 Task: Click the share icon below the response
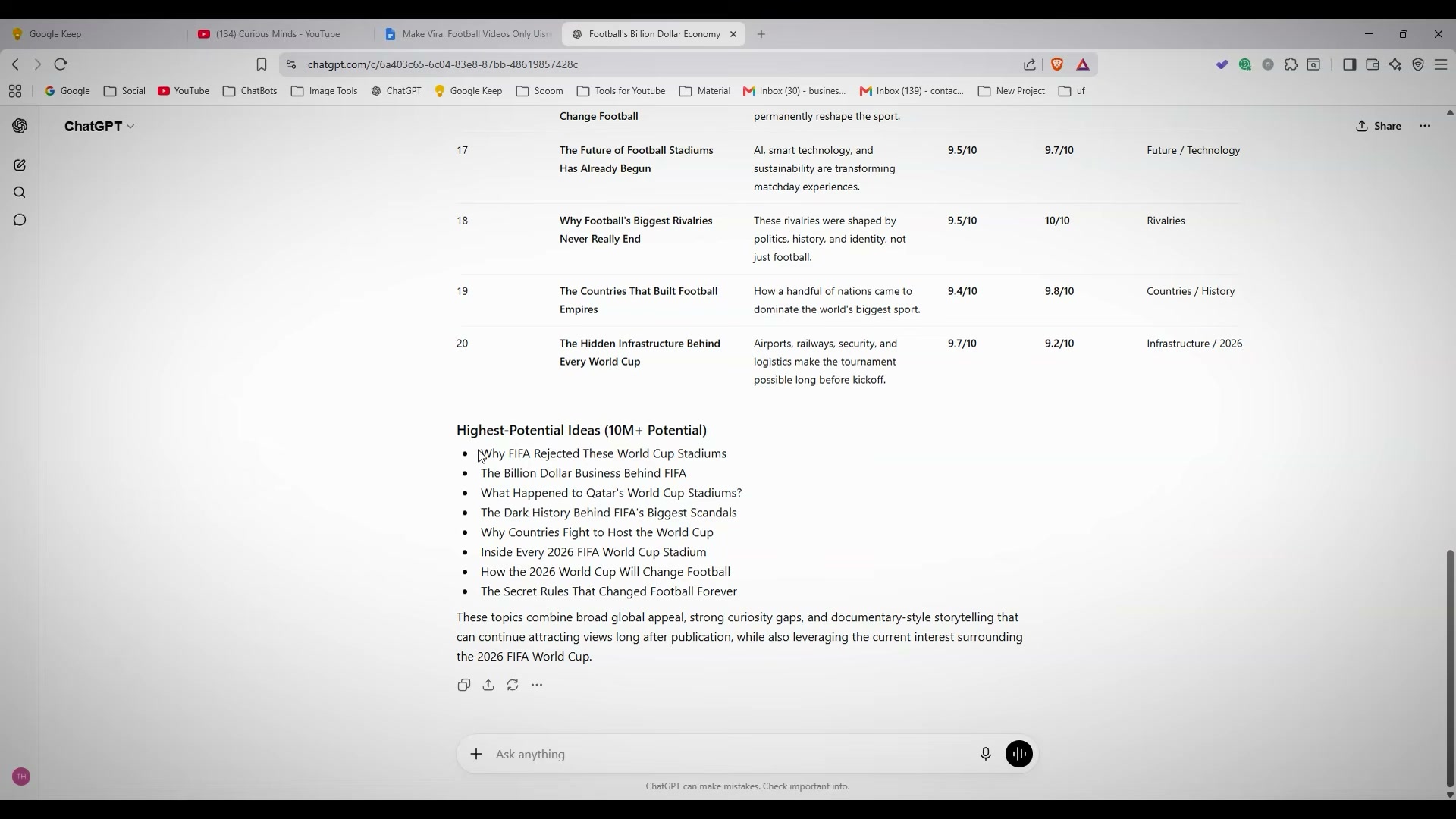pos(488,685)
